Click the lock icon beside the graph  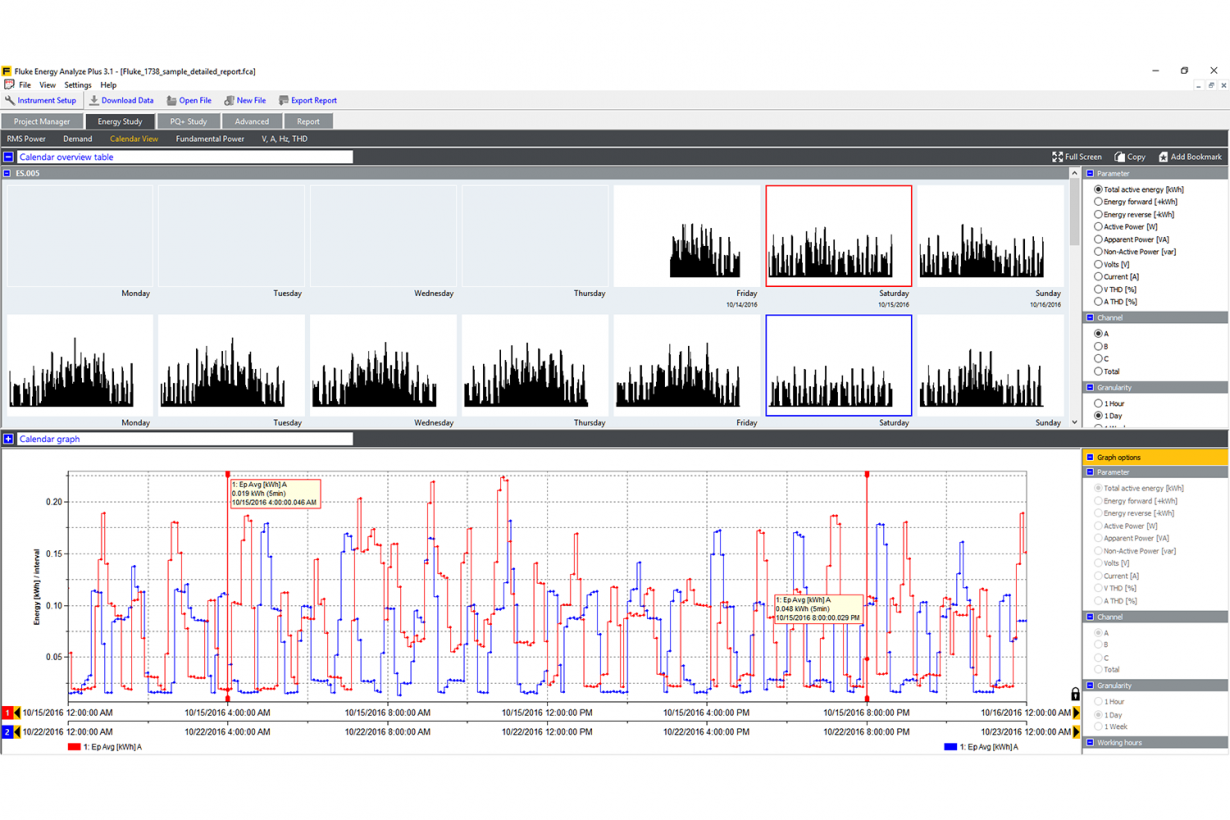(x=1075, y=693)
